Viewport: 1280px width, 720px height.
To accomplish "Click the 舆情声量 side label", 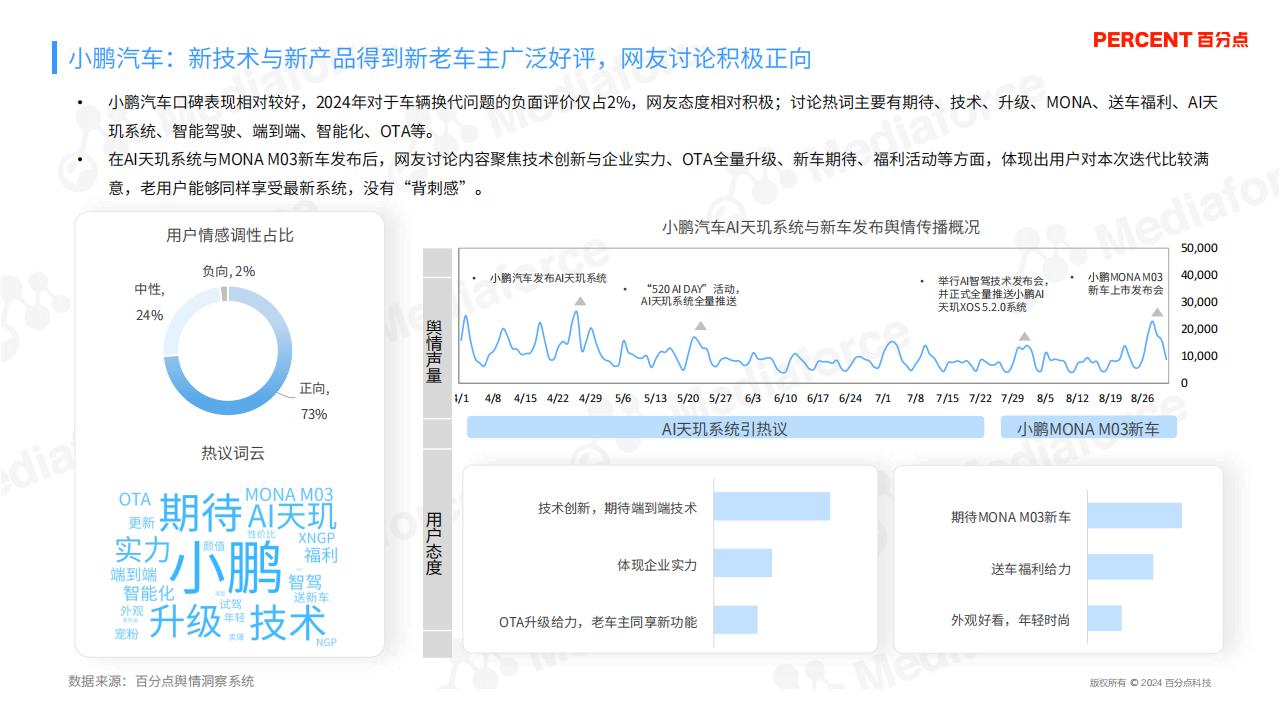I will pos(434,352).
